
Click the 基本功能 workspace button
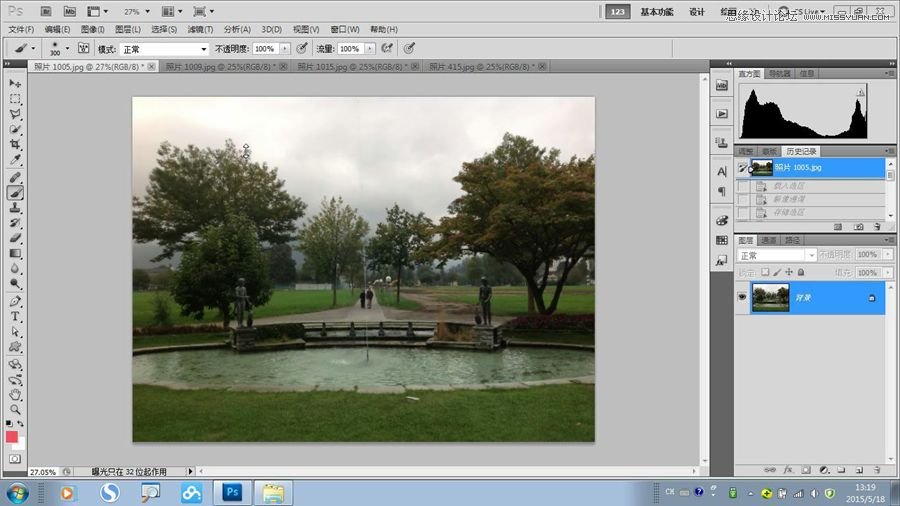[x=656, y=12]
